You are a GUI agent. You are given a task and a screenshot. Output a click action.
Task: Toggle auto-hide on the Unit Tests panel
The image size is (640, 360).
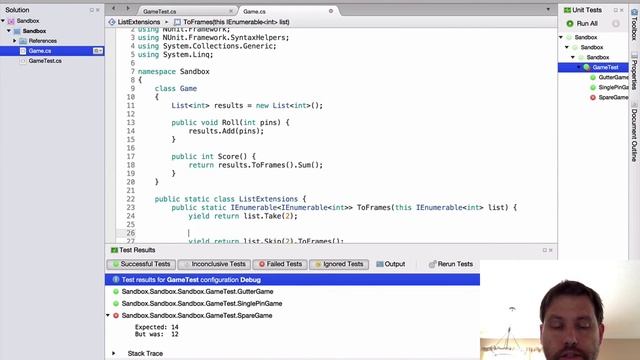[x=616, y=10]
